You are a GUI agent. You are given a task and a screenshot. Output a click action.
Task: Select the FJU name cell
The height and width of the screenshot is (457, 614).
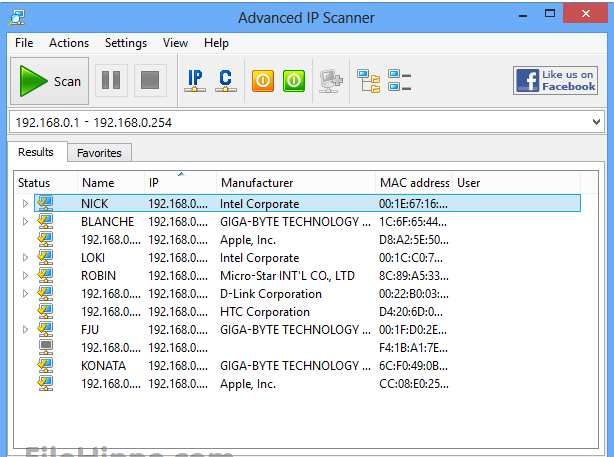[90, 330]
